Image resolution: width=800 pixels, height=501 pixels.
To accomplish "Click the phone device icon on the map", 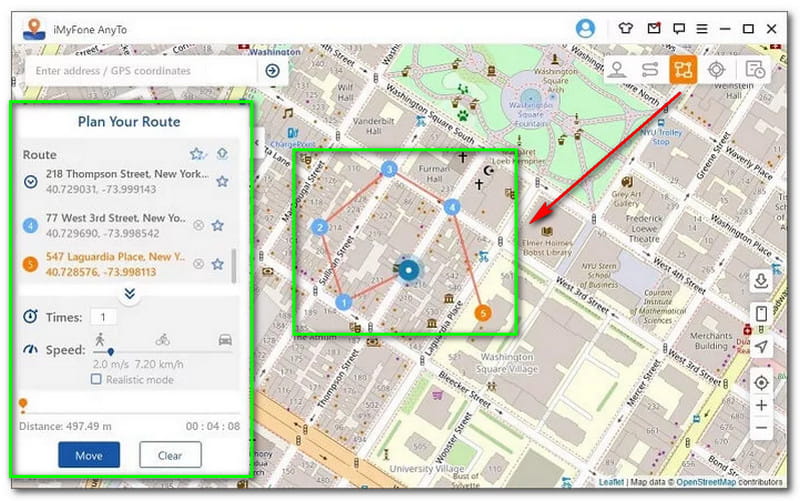I will tap(761, 313).
